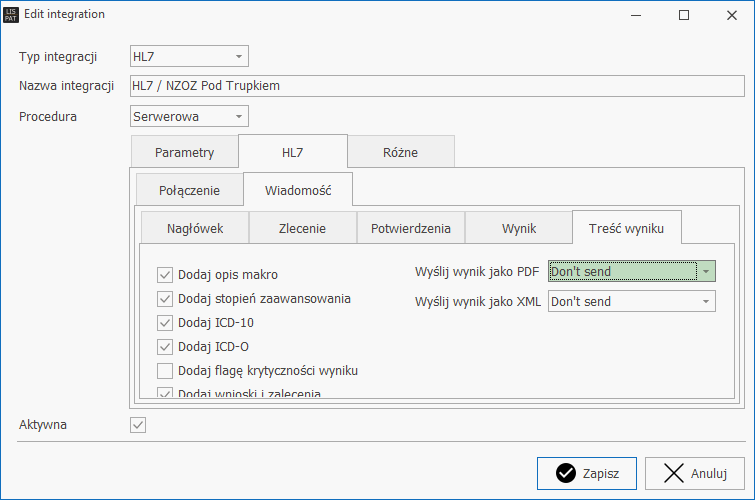
Task: Select the Nagłówek tab
Action: [x=194, y=228]
